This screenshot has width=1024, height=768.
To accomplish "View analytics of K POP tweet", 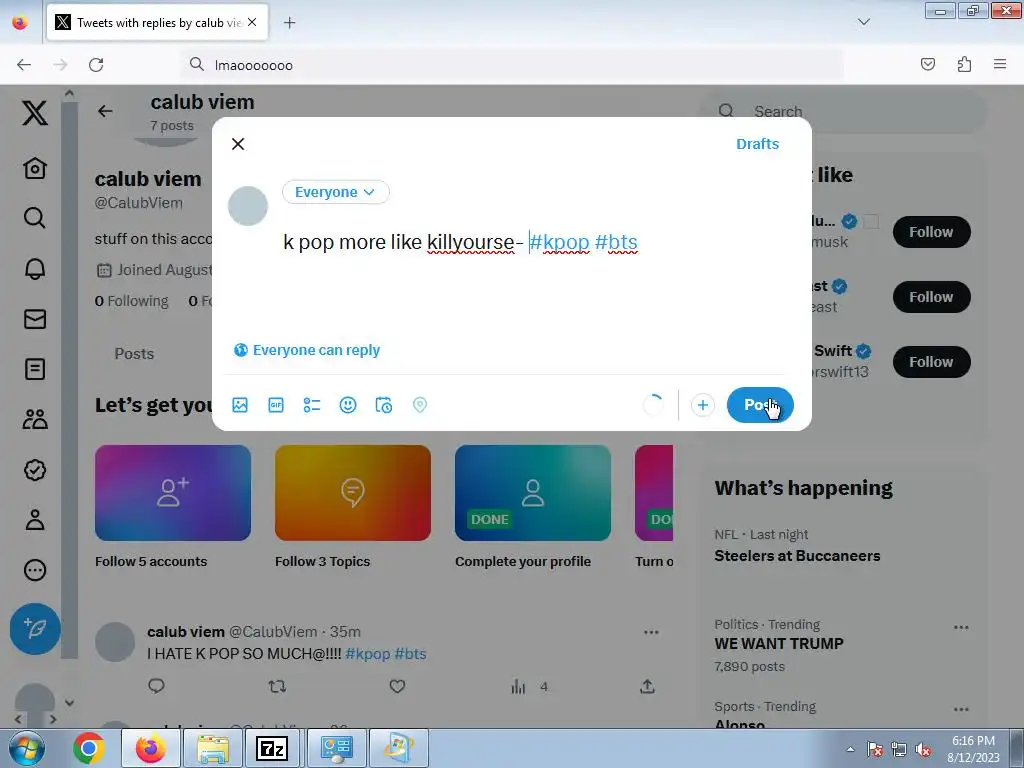I will pos(529,686).
